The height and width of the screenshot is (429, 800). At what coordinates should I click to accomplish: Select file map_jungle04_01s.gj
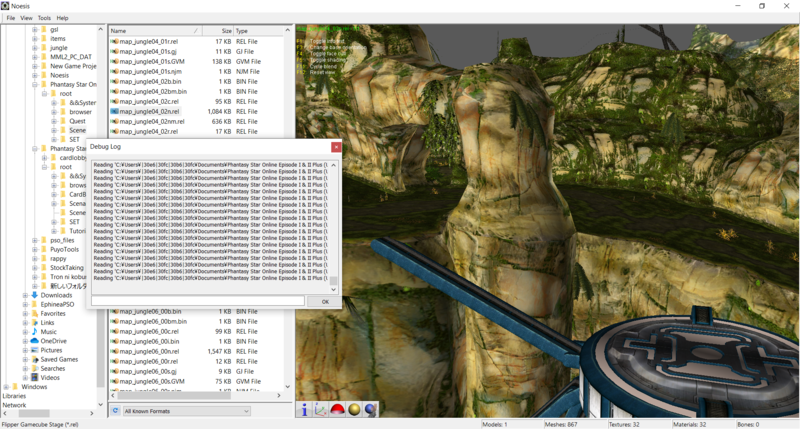(148, 52)
